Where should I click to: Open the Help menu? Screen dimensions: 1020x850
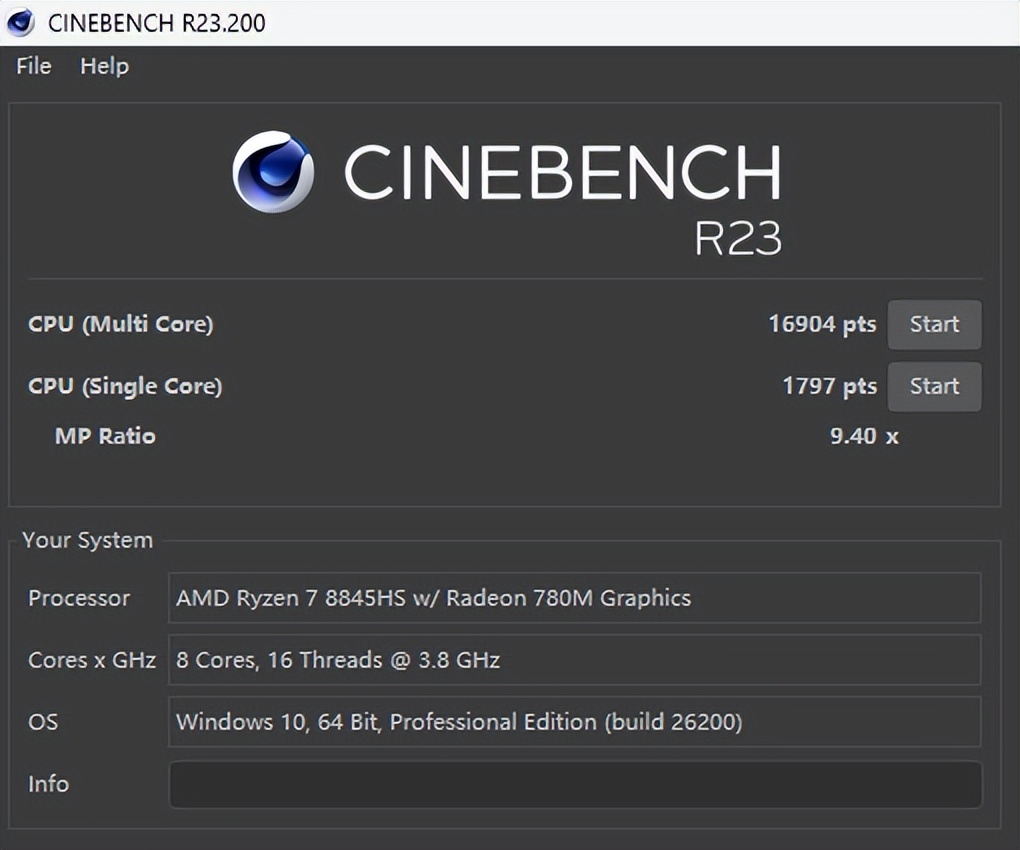[x=104, y=66]
